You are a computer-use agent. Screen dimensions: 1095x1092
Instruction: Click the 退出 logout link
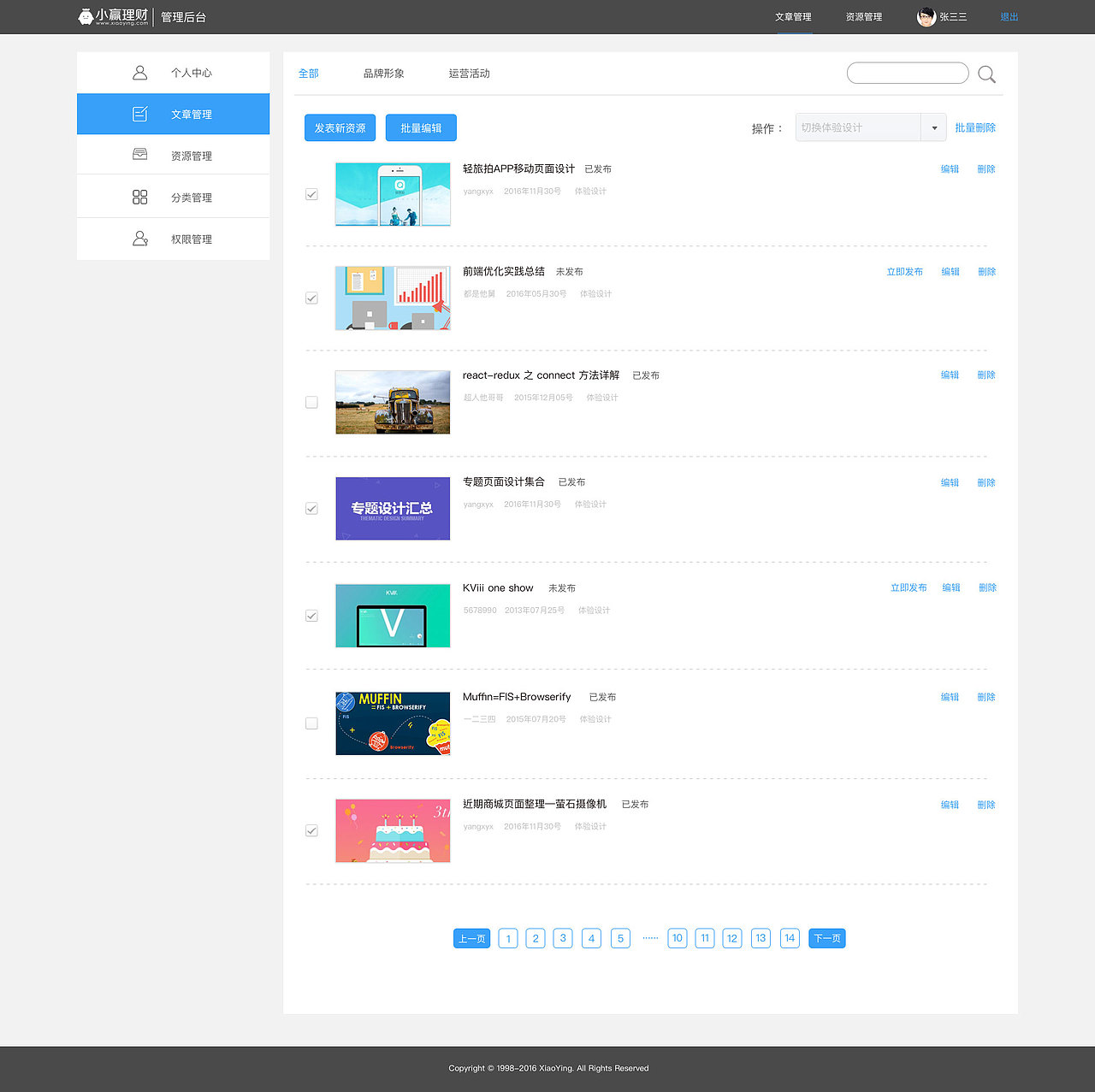[x=1009, y=17]
